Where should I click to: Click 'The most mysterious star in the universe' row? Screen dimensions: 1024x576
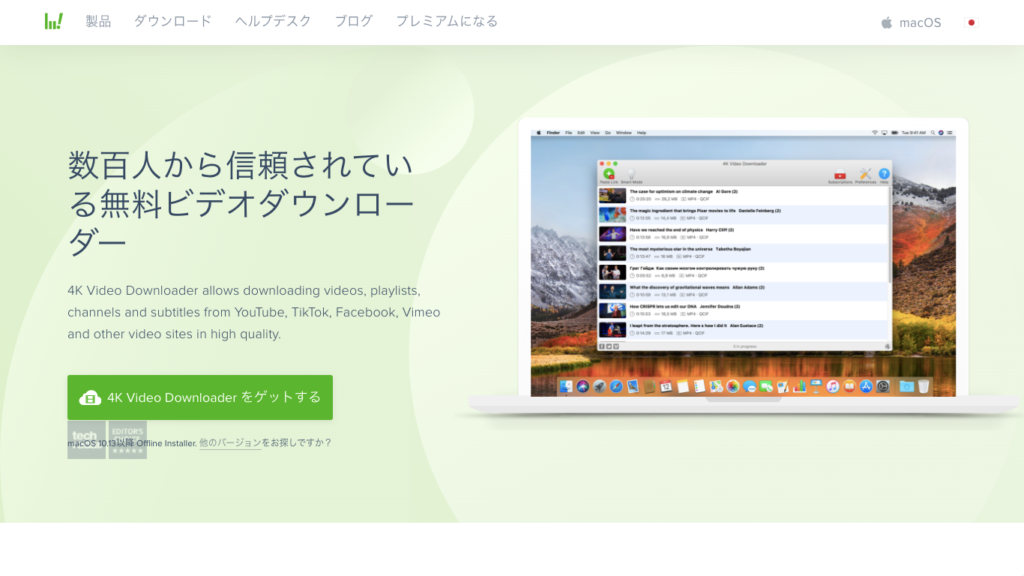tap(744, 253)
